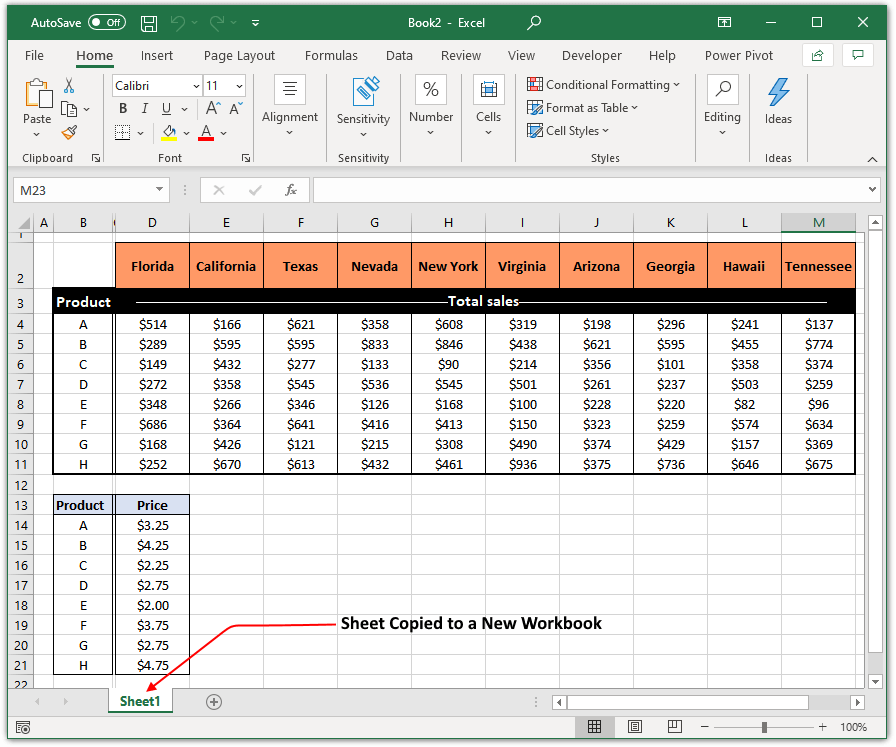Click the zoom slider handle

click(x=764, y=727)
